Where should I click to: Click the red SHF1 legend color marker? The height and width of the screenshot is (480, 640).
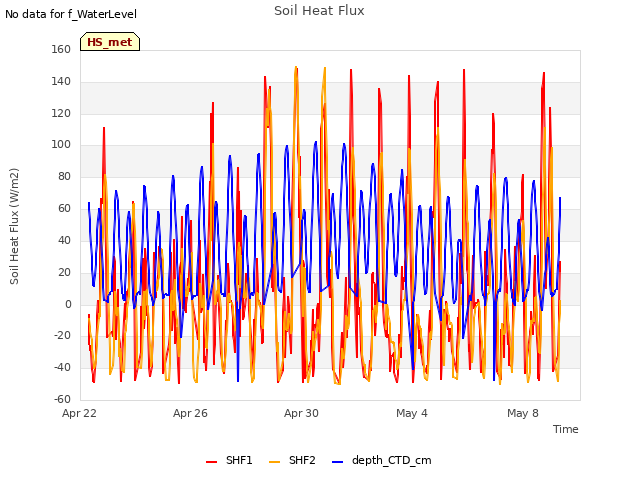[x=211, y=461]
